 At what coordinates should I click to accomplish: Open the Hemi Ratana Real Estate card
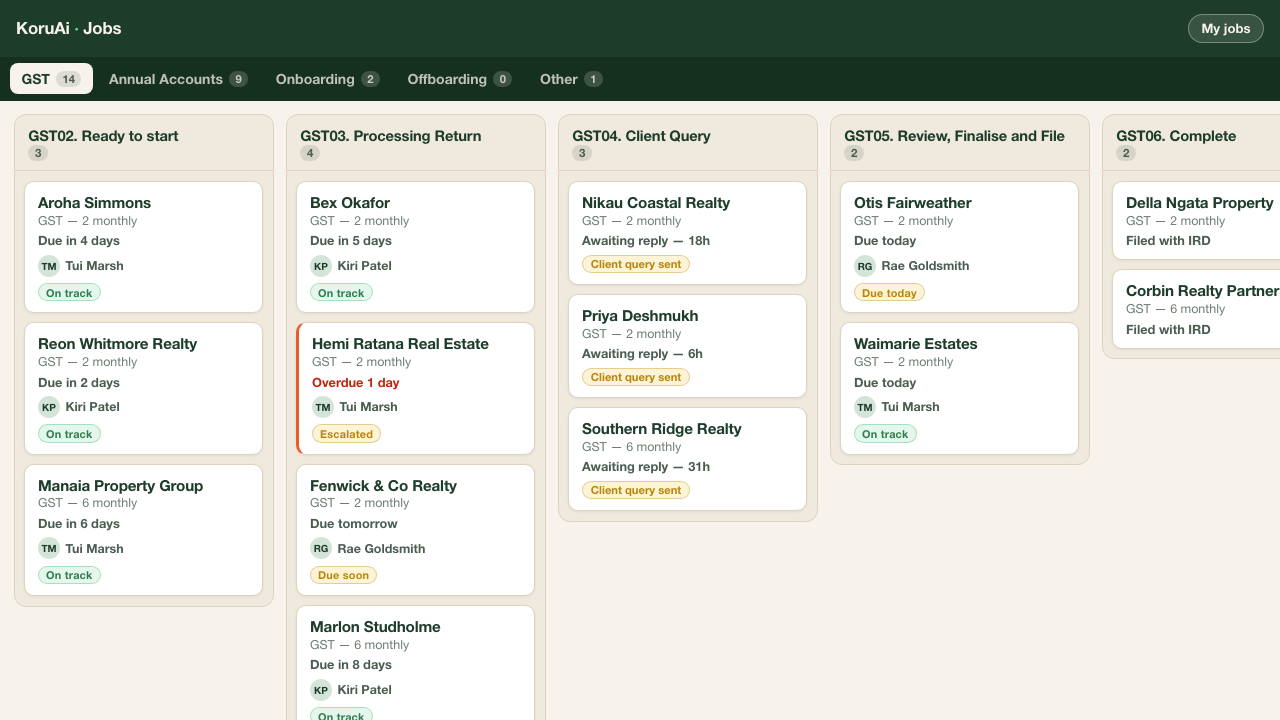click(x=416, y=388)
